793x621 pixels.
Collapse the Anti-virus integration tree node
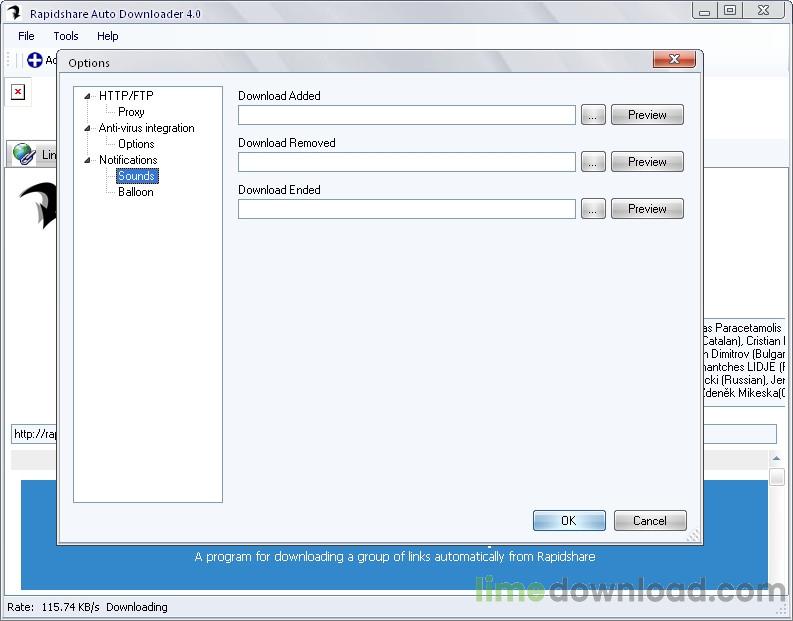[87, 128]
